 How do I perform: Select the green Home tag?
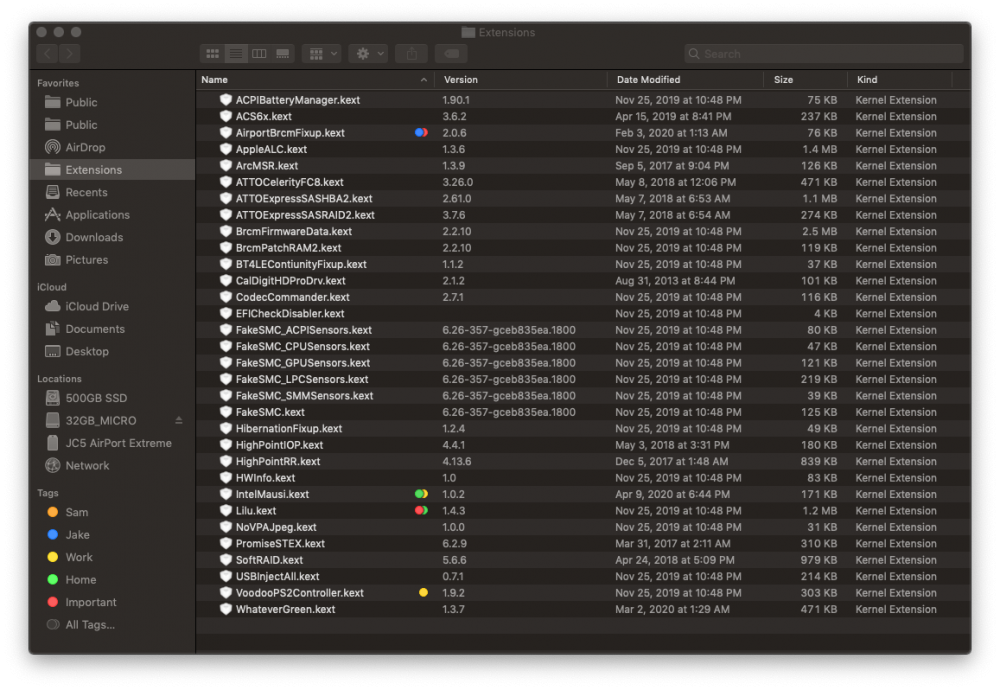80,580
